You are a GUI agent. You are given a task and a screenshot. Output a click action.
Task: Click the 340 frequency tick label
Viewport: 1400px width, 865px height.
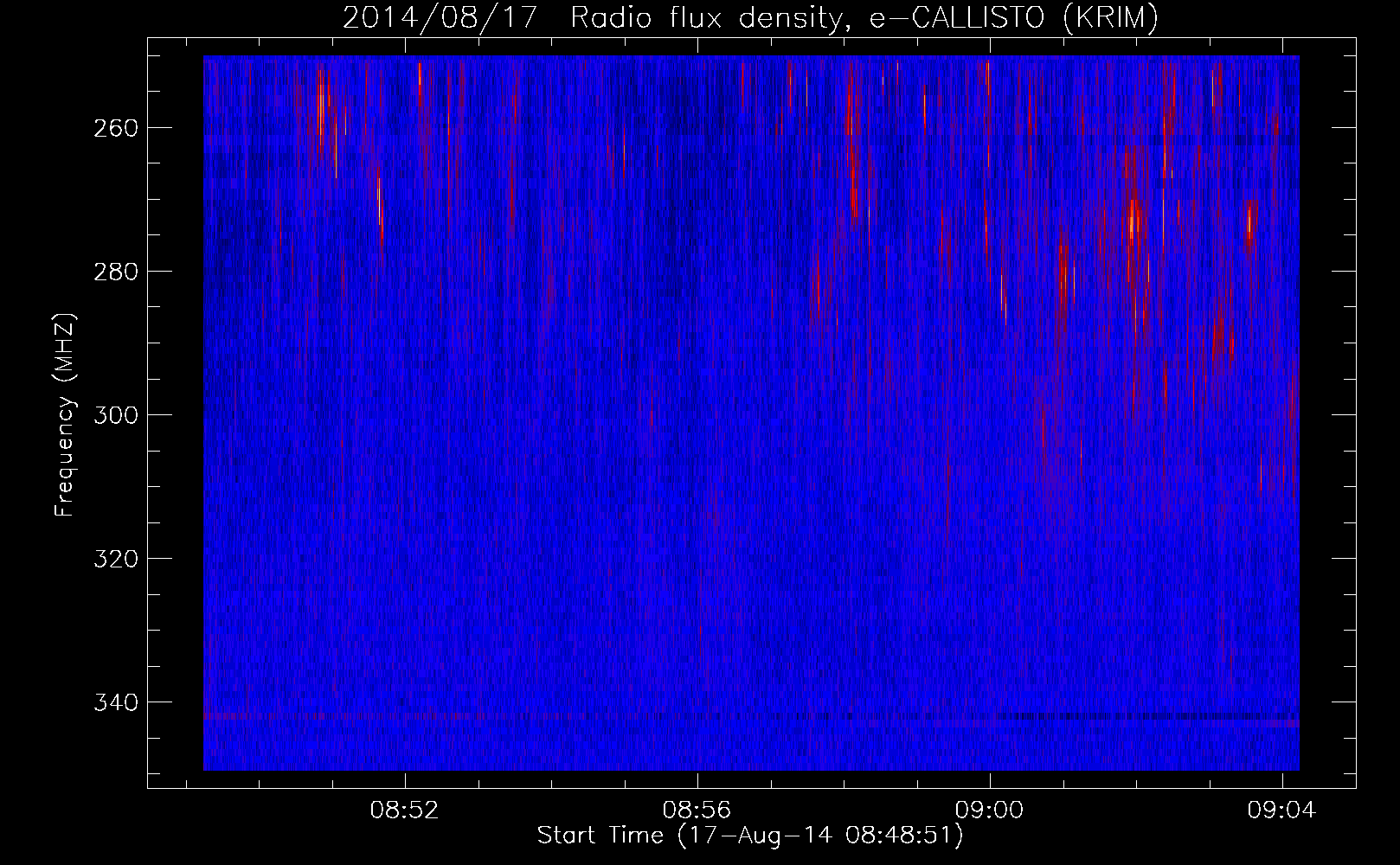[115, 702]
